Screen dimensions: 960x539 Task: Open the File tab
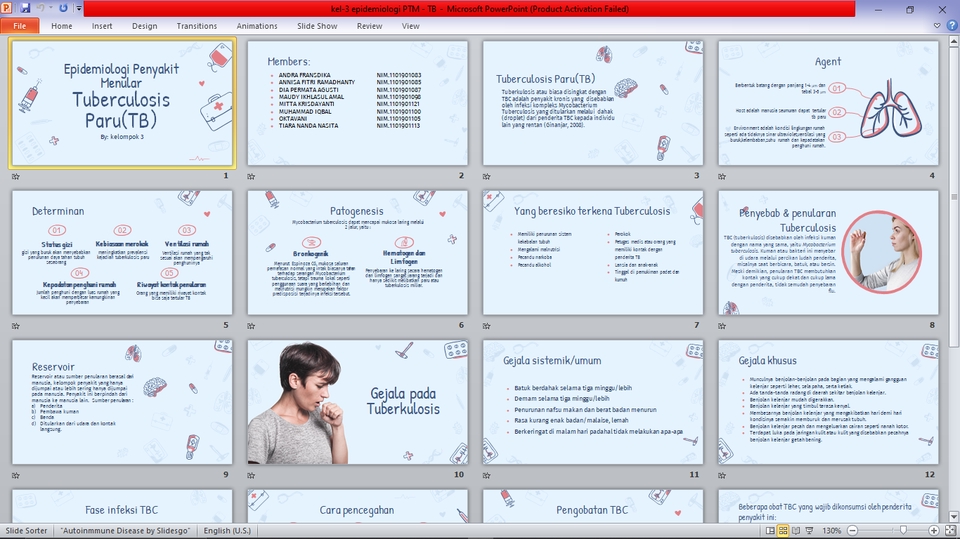20,26
